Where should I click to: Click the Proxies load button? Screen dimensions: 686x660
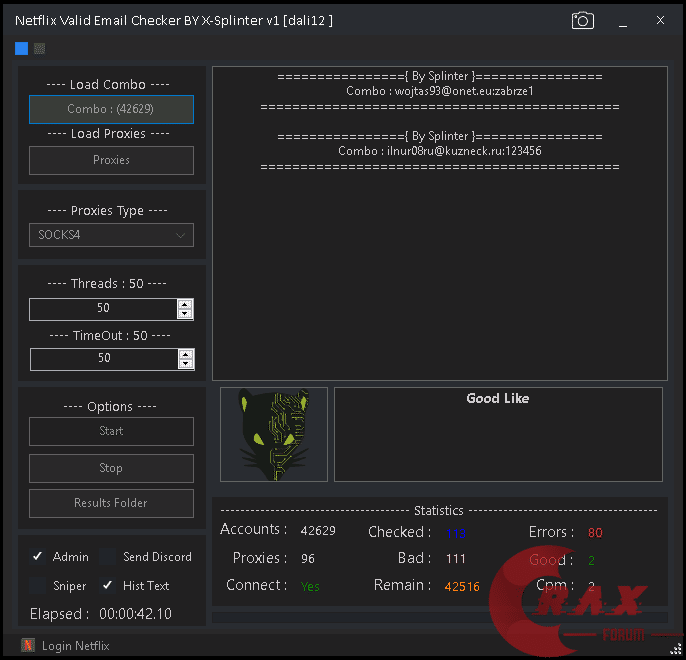[111, 160]
